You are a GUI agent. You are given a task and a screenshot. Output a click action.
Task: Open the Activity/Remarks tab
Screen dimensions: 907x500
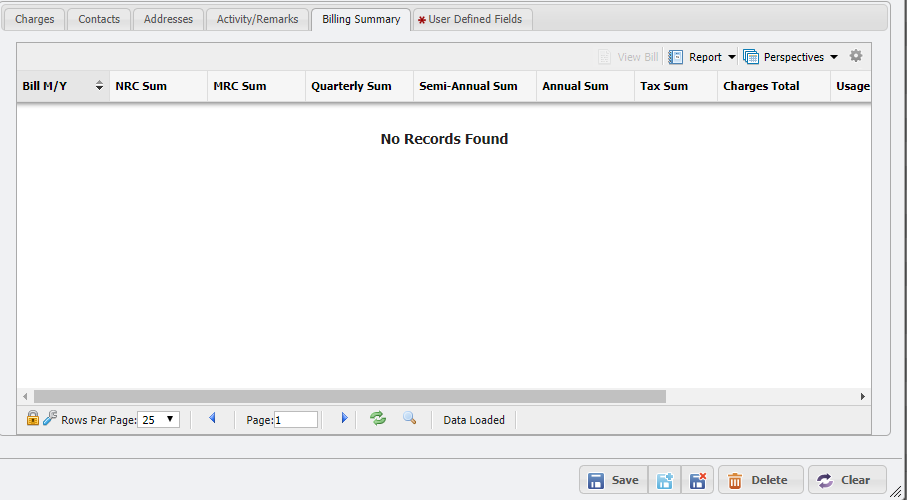pos(257,19)
